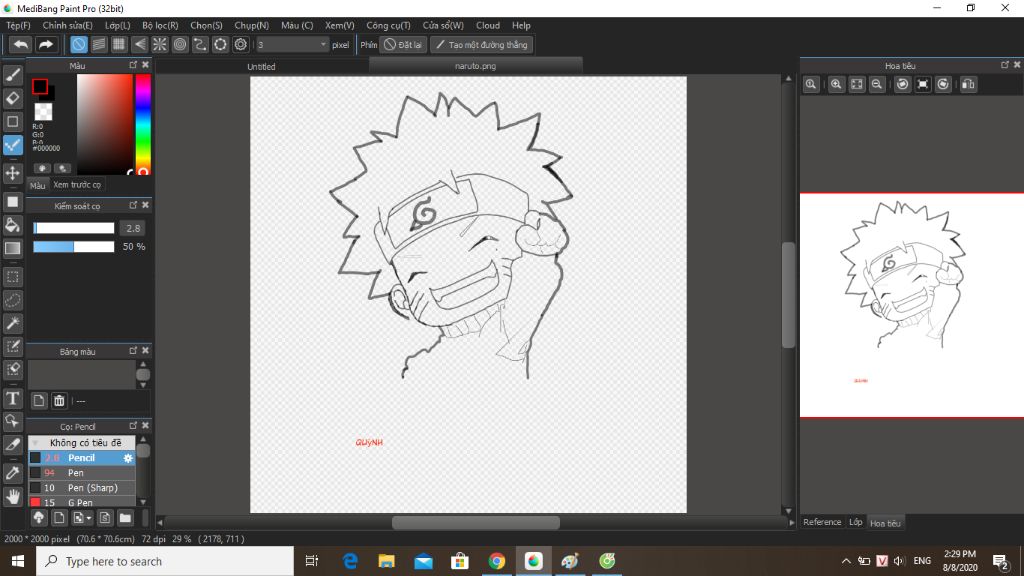Delete palette color with trash icon

[x=59, y=400]
